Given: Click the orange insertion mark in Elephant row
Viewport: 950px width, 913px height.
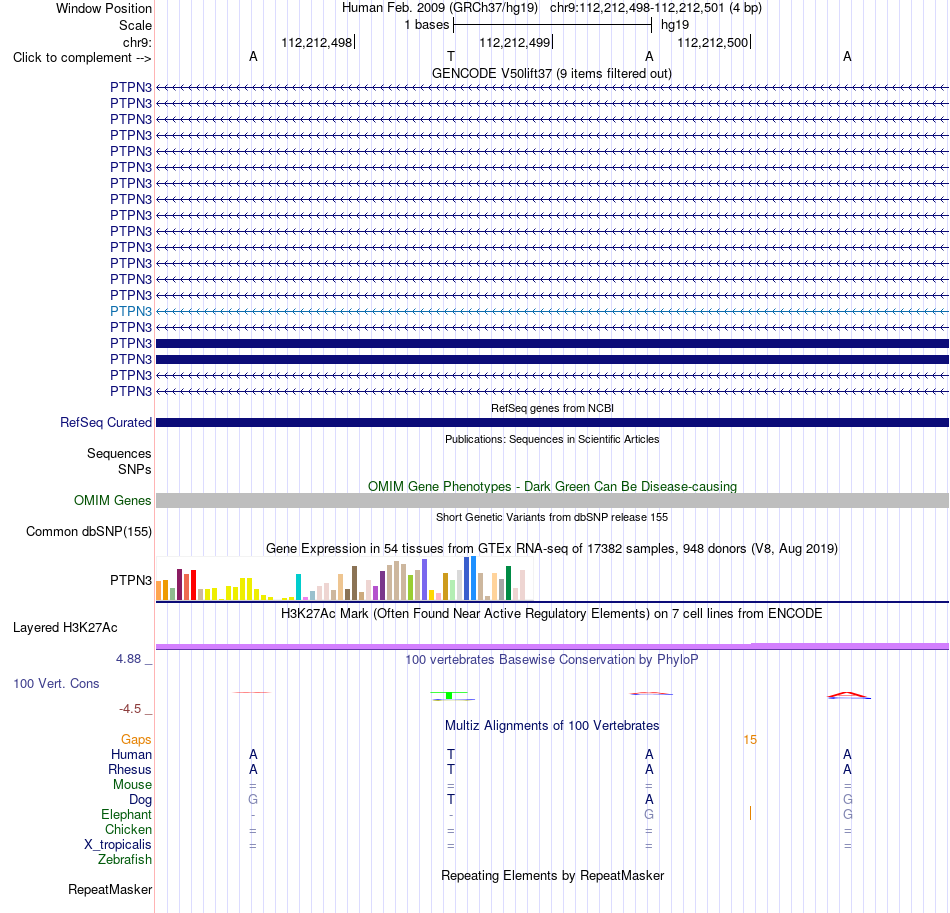Looking at the screenshot, I should click(x=750, y=813).
